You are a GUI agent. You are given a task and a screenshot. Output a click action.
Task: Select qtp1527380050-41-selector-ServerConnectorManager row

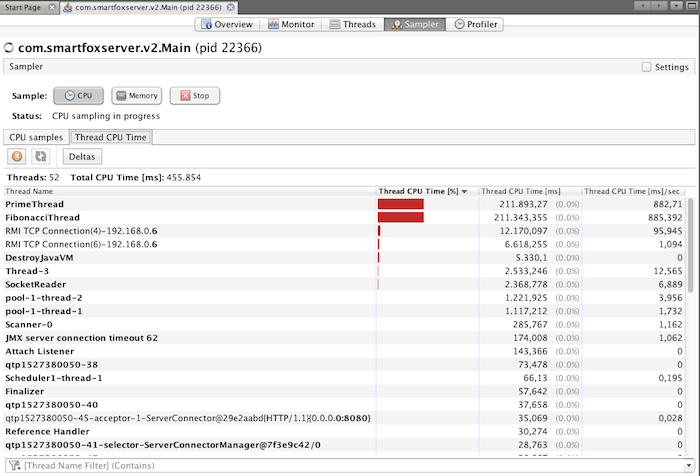pos(345,445)
